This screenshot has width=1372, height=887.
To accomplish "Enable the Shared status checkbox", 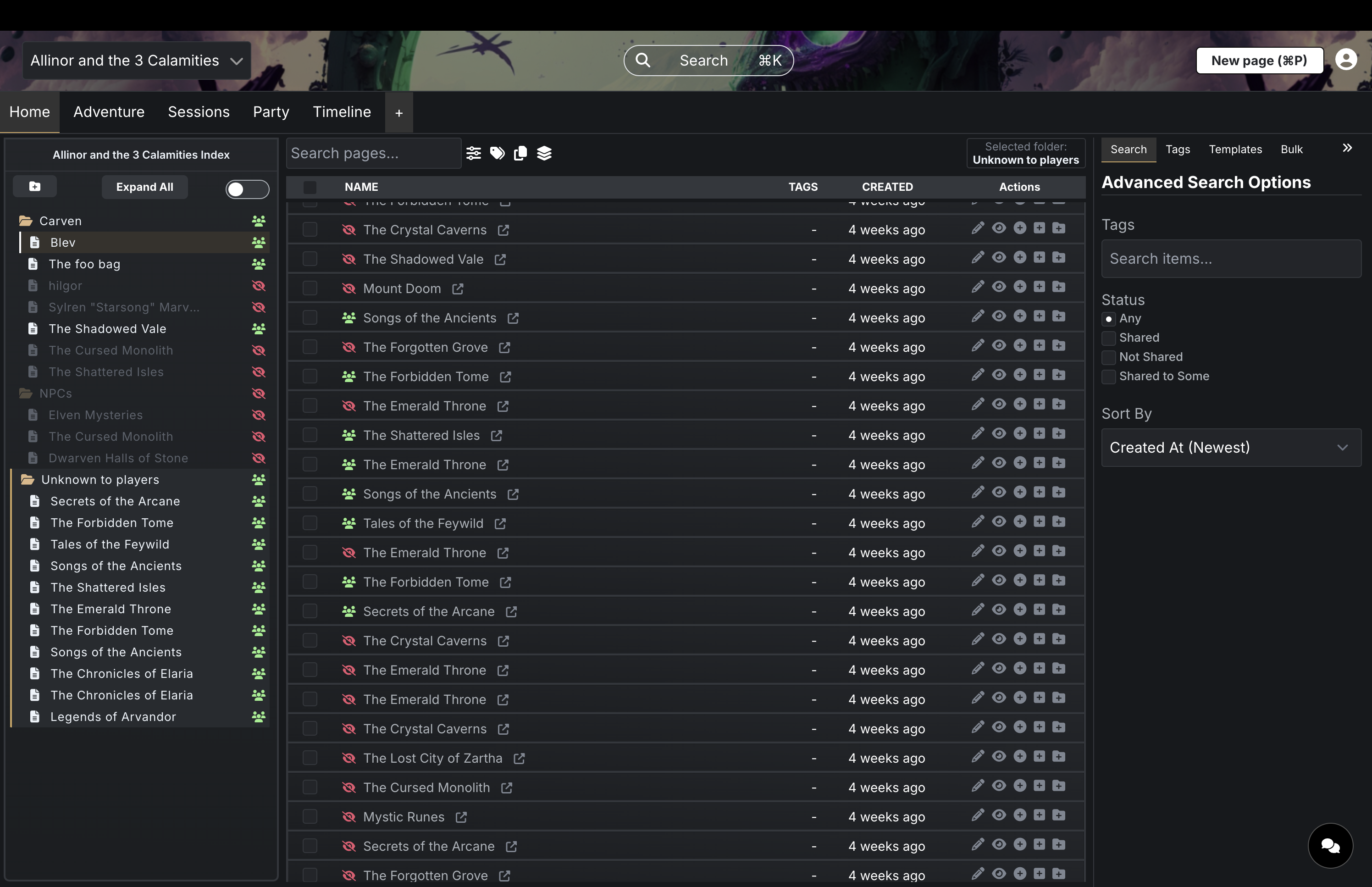I will 1108,338.
